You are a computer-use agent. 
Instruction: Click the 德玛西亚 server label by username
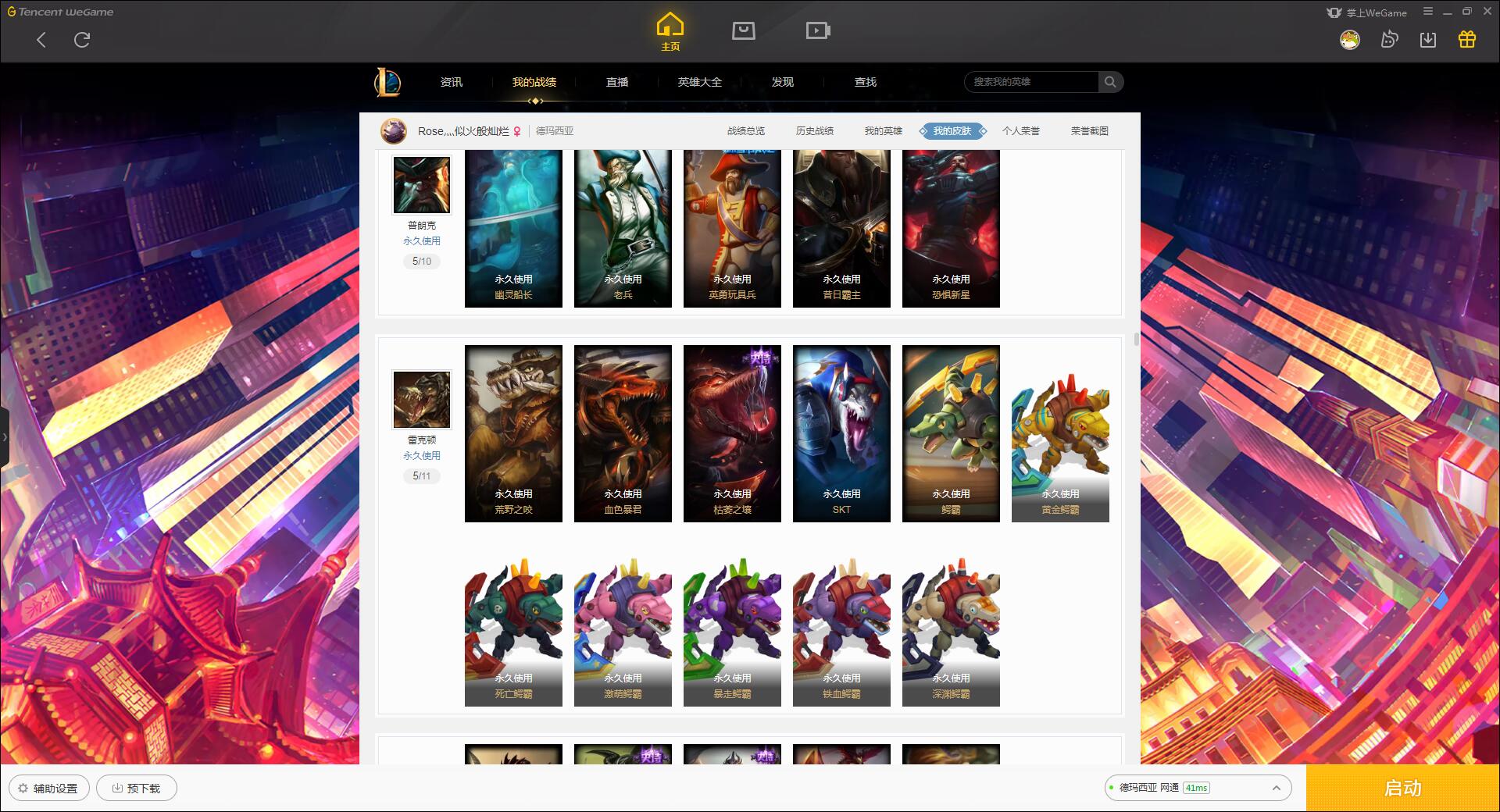(x=555, y=131)
